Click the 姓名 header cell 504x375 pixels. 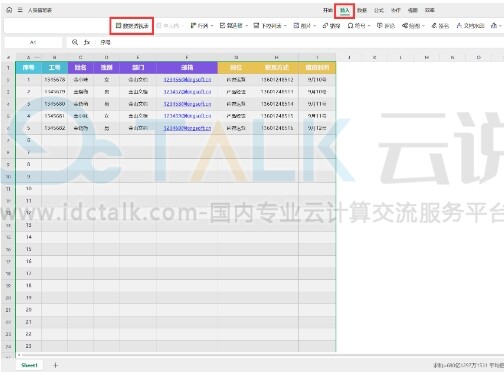[81, 68]
